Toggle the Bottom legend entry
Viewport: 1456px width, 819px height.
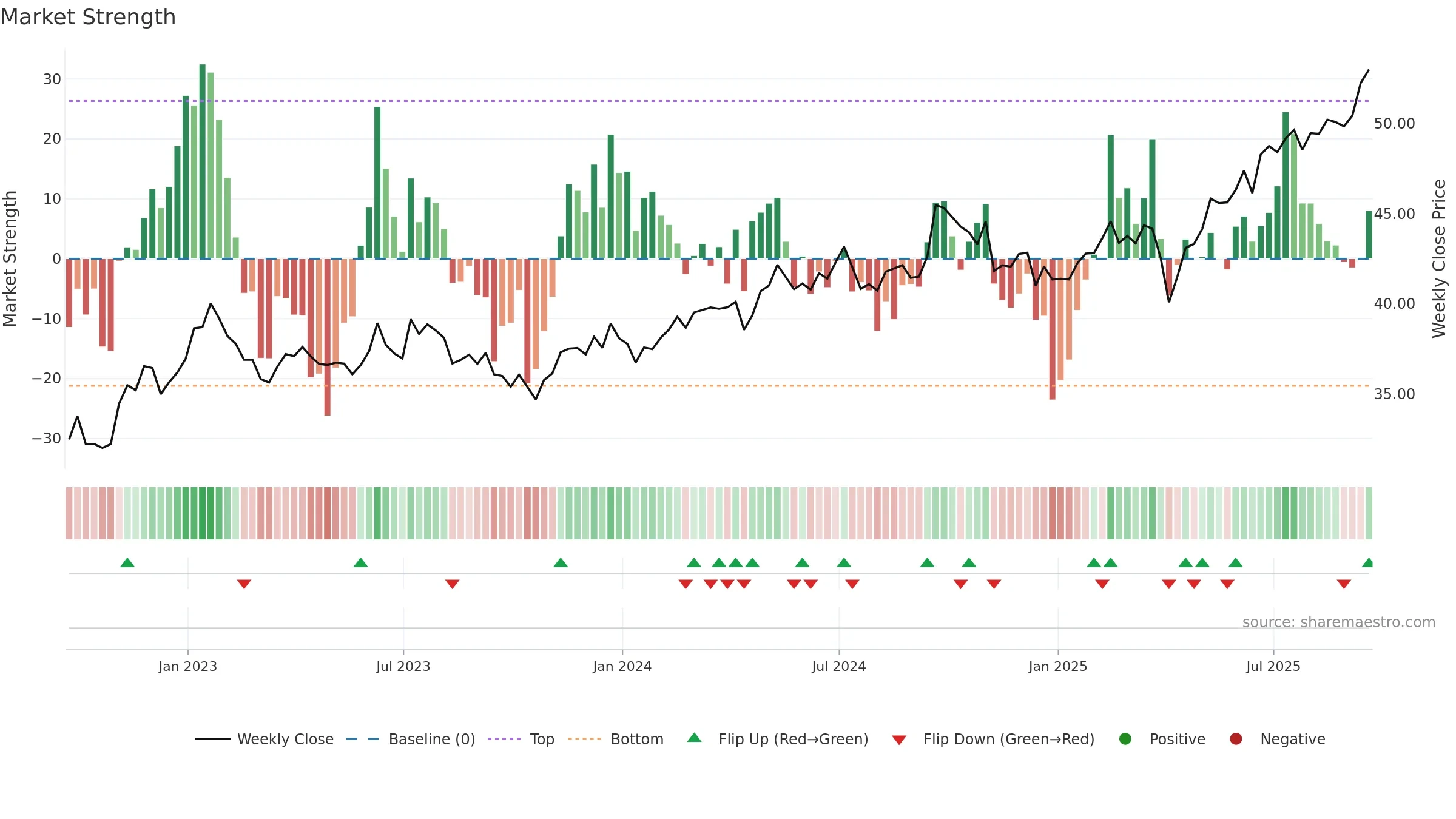[x=615, y=739]
